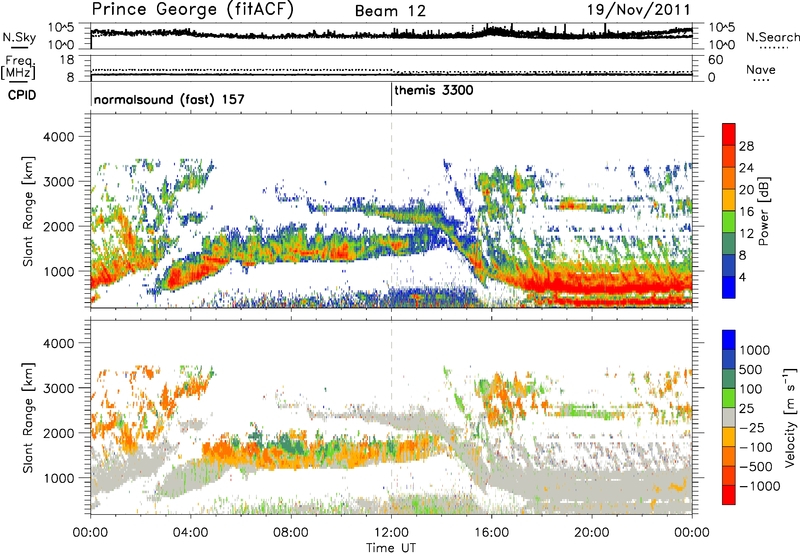800x554 pixels.
Task: Click the '-500' velocity colorbar value
Action: click(756, 466)
